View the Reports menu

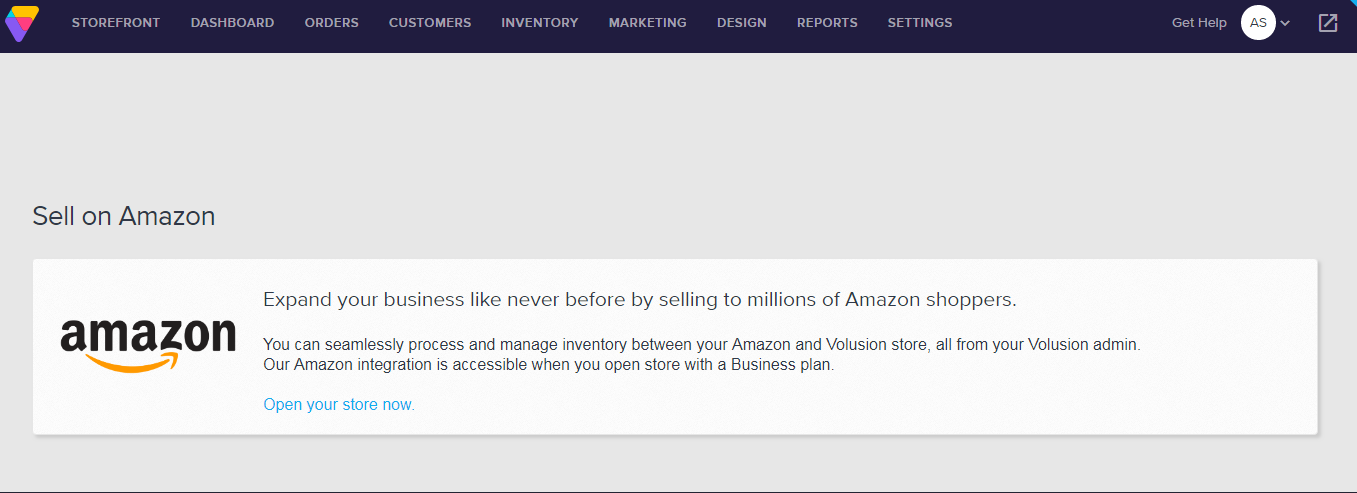827,23
